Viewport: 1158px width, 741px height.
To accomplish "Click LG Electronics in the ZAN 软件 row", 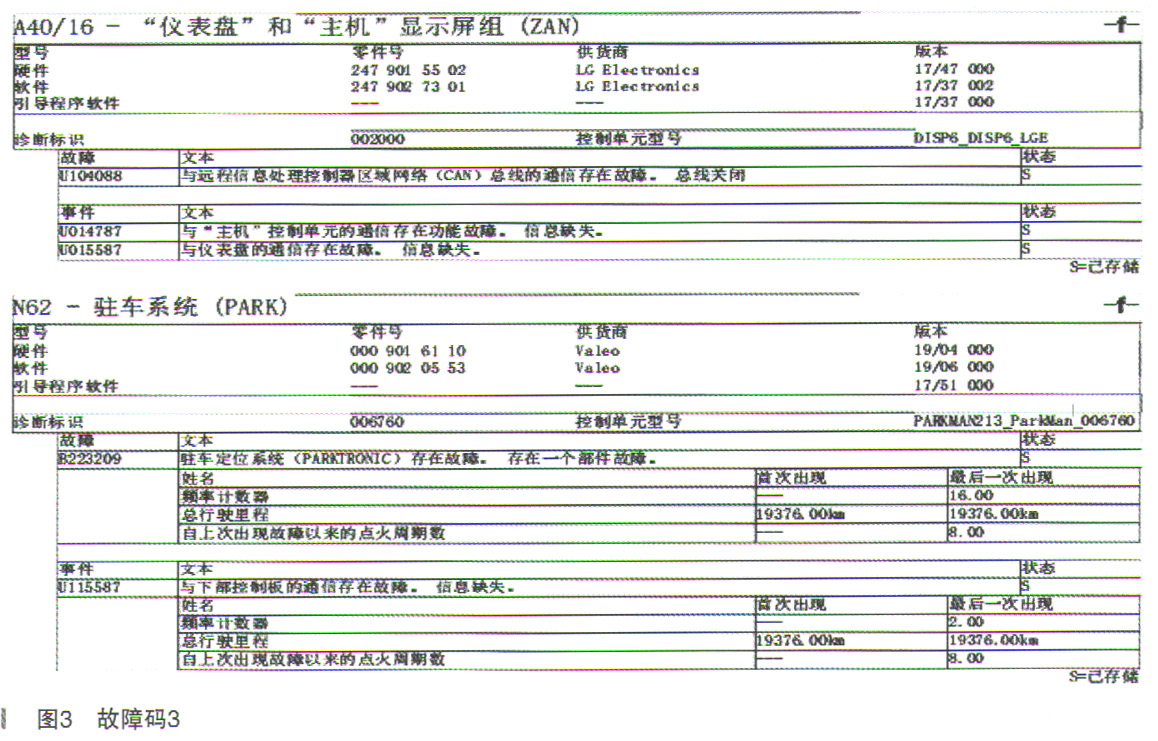I will click(637, 86).
